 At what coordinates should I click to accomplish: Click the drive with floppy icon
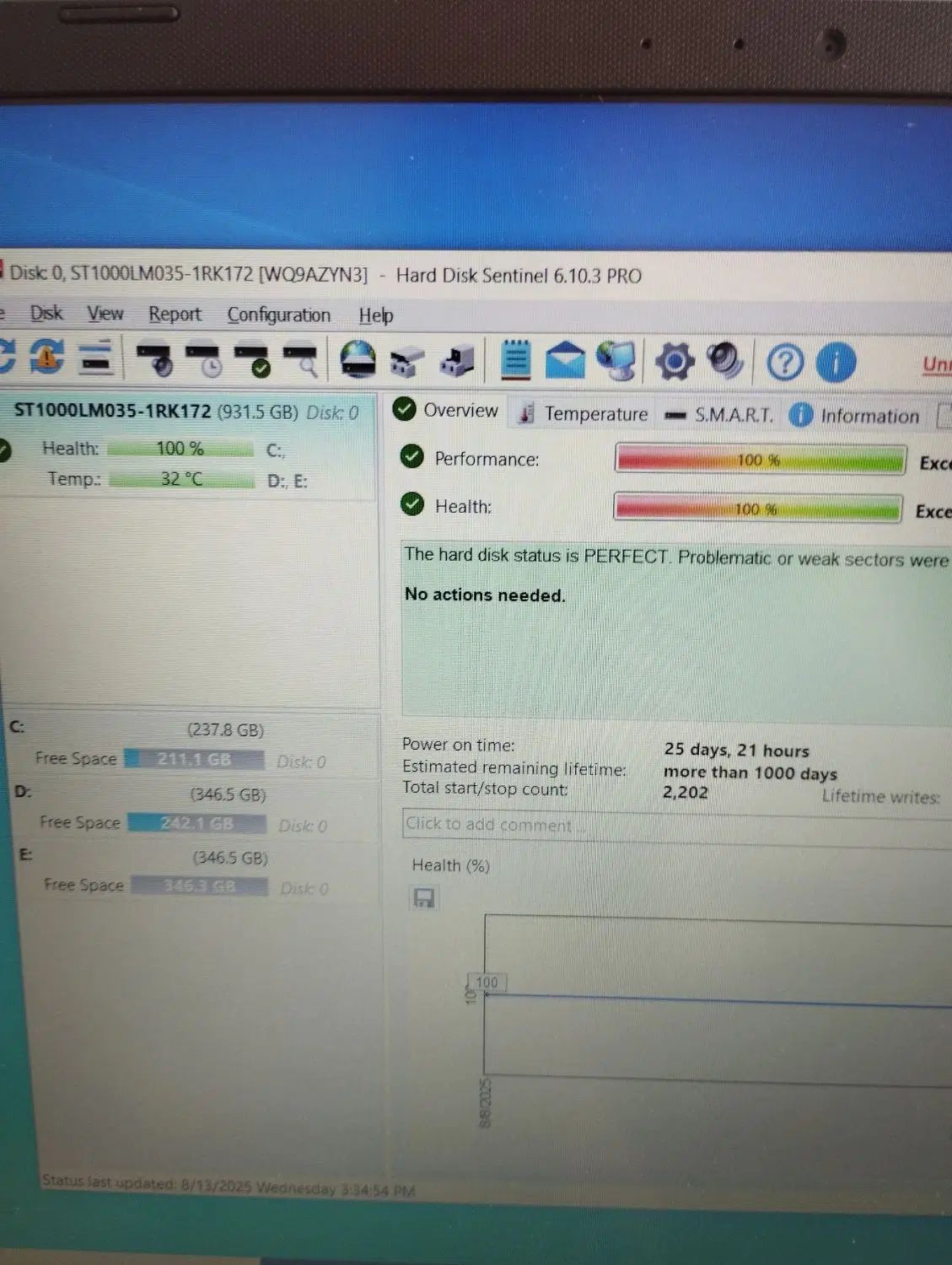tap(456, 361)
